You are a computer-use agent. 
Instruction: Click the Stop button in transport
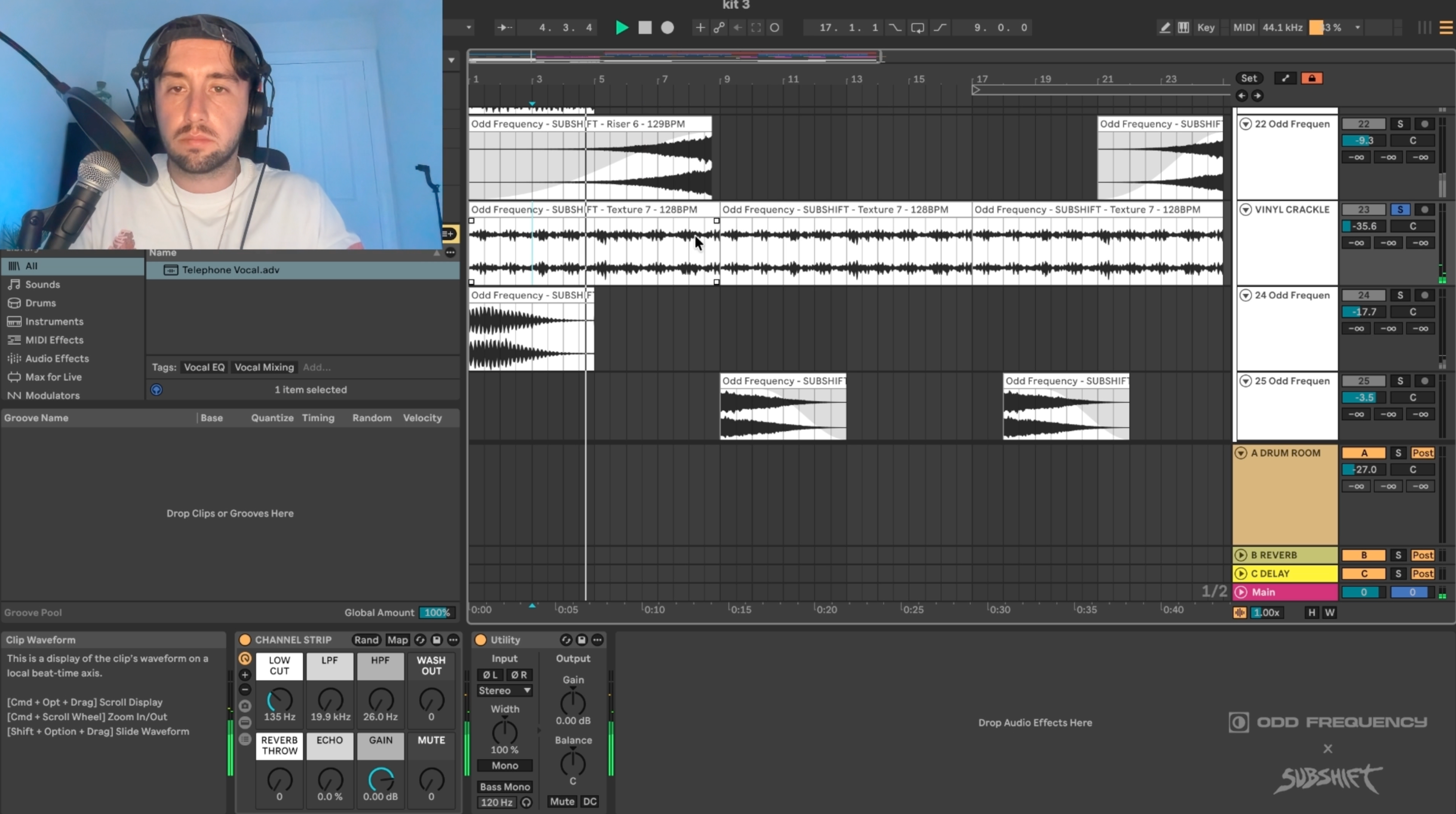coord(645,27)
